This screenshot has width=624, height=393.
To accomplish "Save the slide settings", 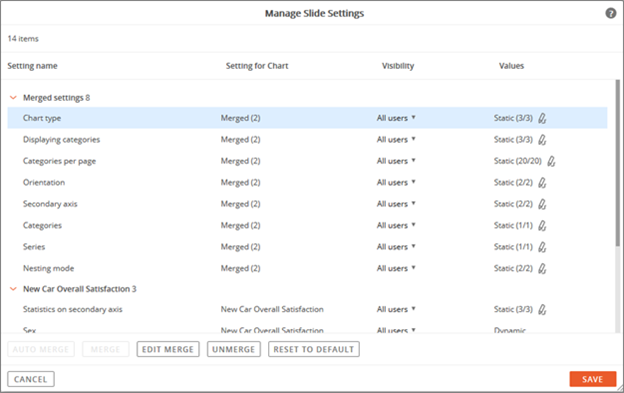I will [x=593, y=379].
